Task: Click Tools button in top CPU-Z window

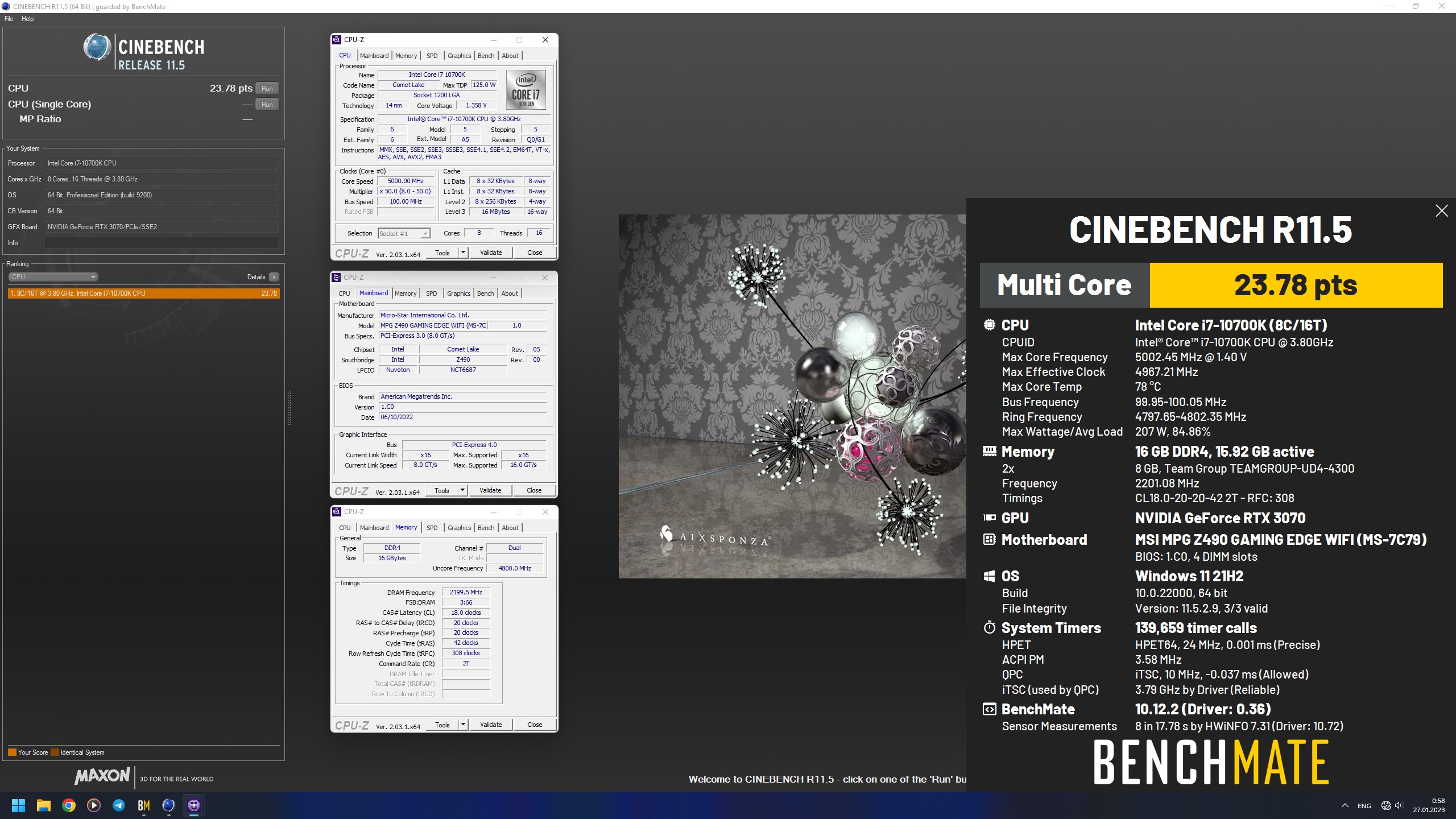Action: 442,253
